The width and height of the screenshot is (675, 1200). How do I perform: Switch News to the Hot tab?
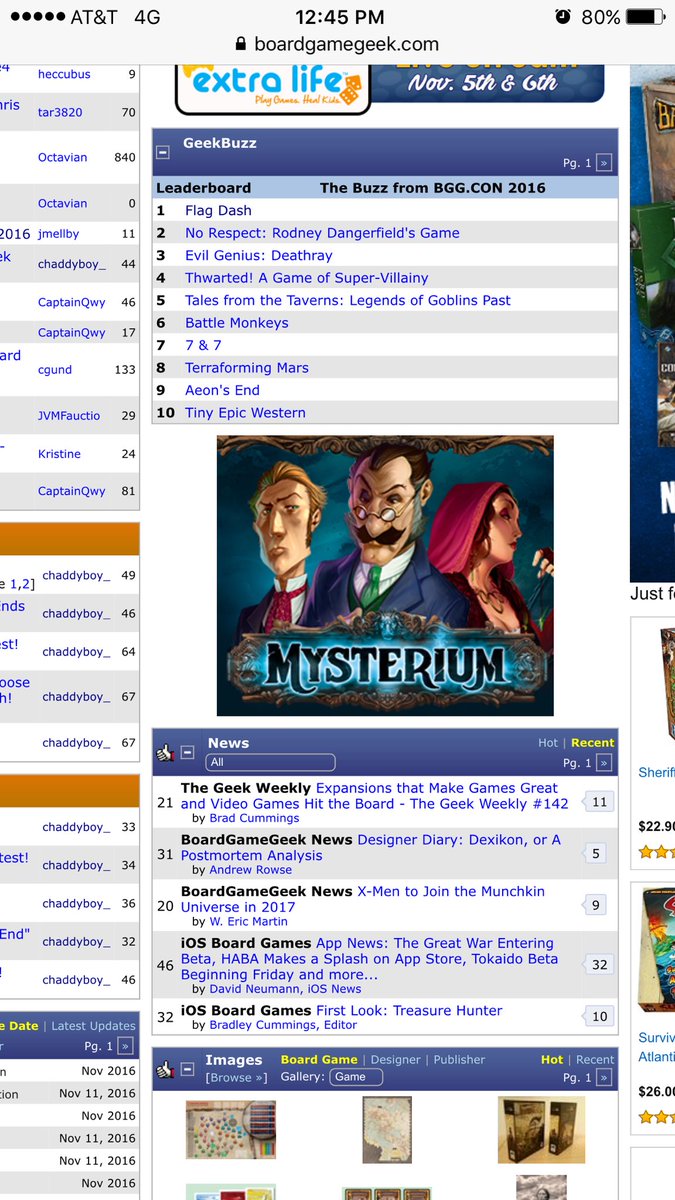pos(548,743)
